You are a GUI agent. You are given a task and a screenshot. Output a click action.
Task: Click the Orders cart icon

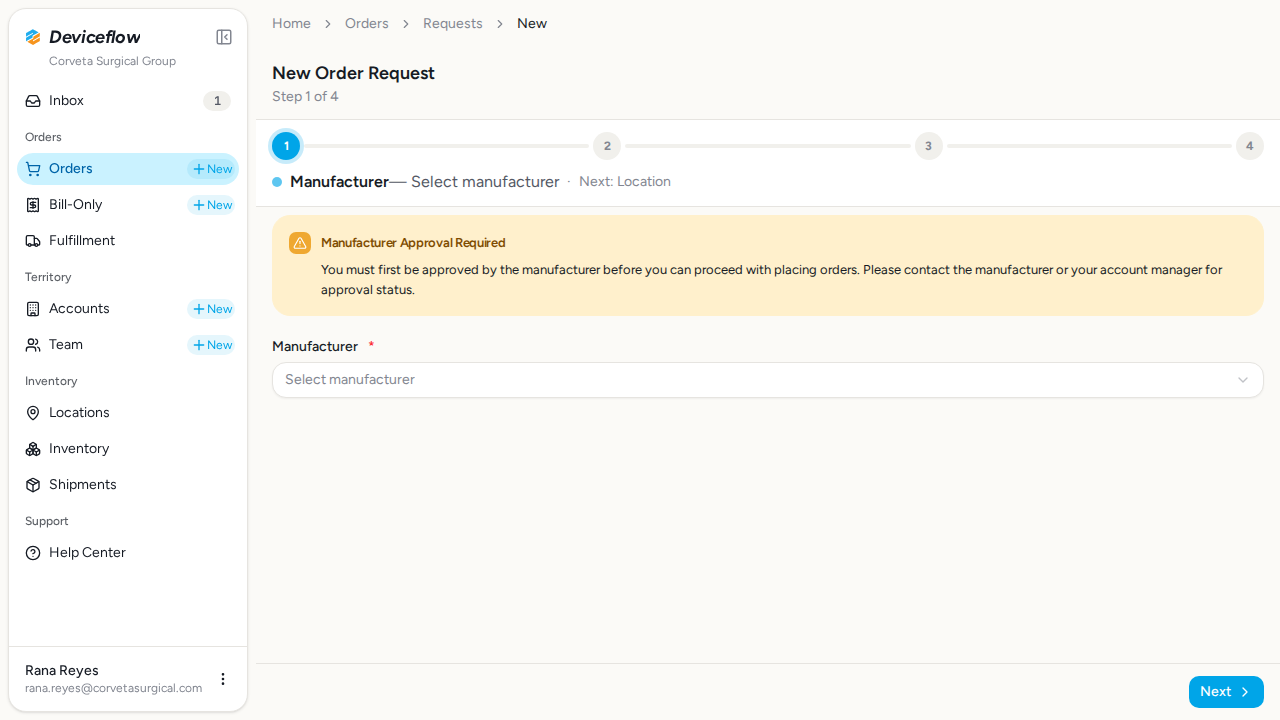click(x=33, y=169)
